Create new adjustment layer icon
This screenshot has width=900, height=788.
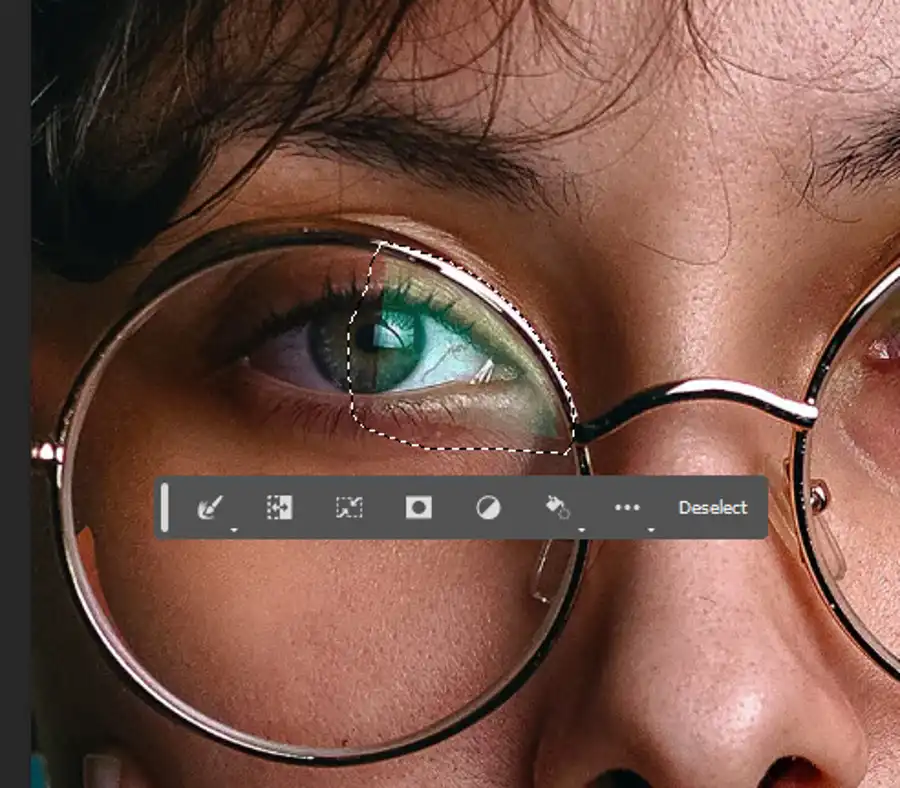pyautogui.click(x=488, y=508)
